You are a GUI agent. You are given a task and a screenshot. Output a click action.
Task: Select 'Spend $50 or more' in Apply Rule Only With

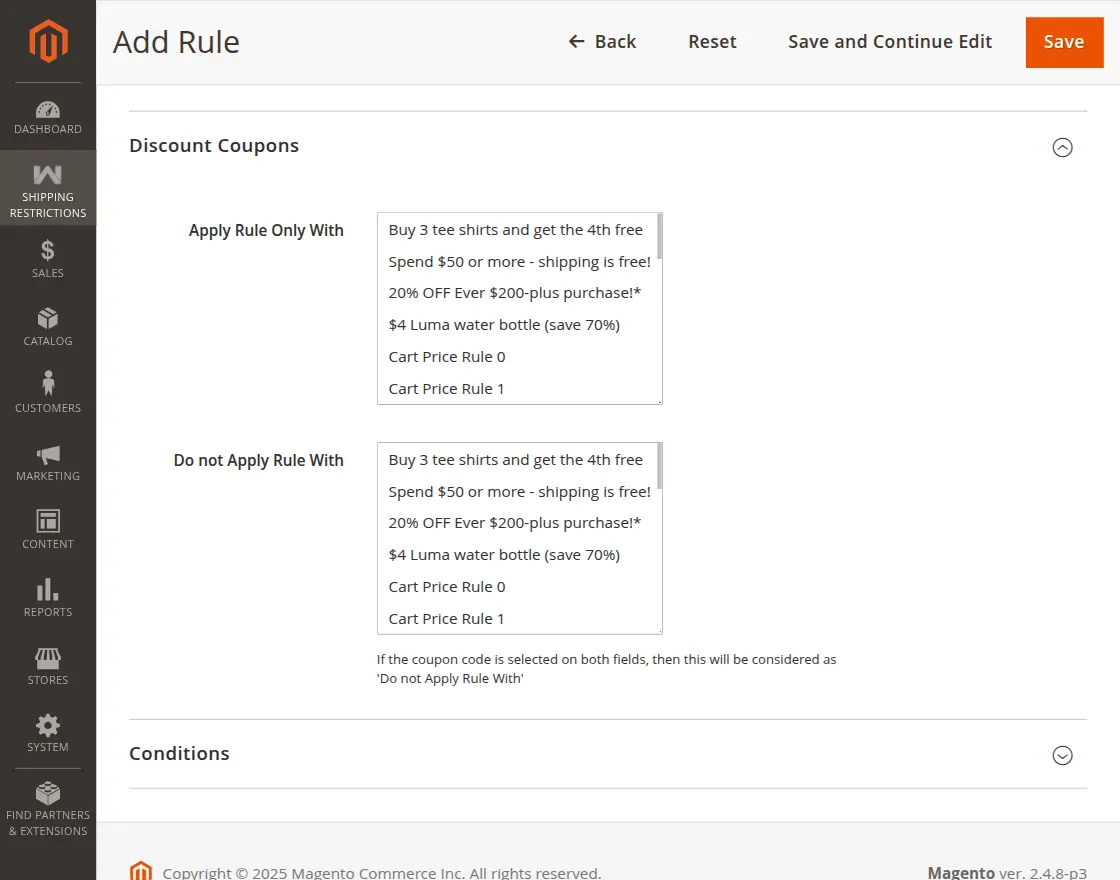pyautogui.click(x=517, y=261)
